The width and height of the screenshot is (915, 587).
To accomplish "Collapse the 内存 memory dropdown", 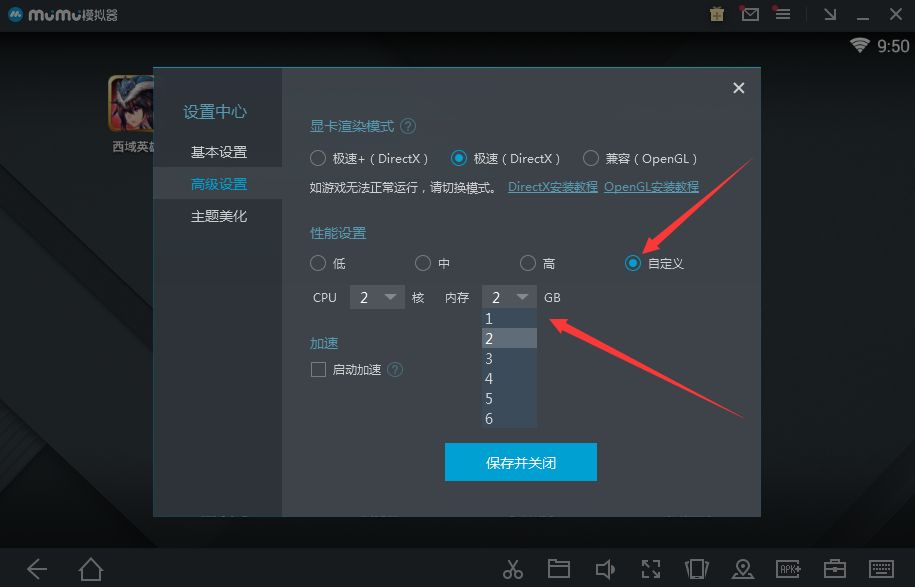I will [509, 297].
